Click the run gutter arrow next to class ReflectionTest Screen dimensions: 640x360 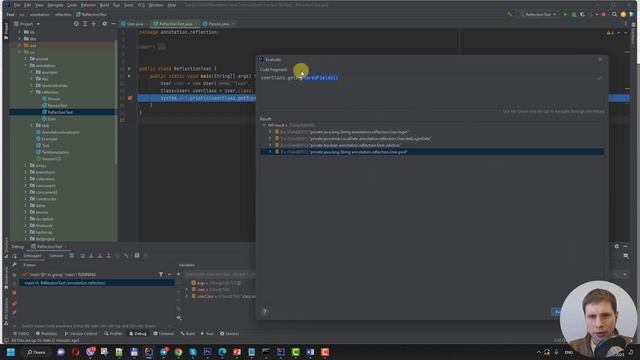click(130, 69)
